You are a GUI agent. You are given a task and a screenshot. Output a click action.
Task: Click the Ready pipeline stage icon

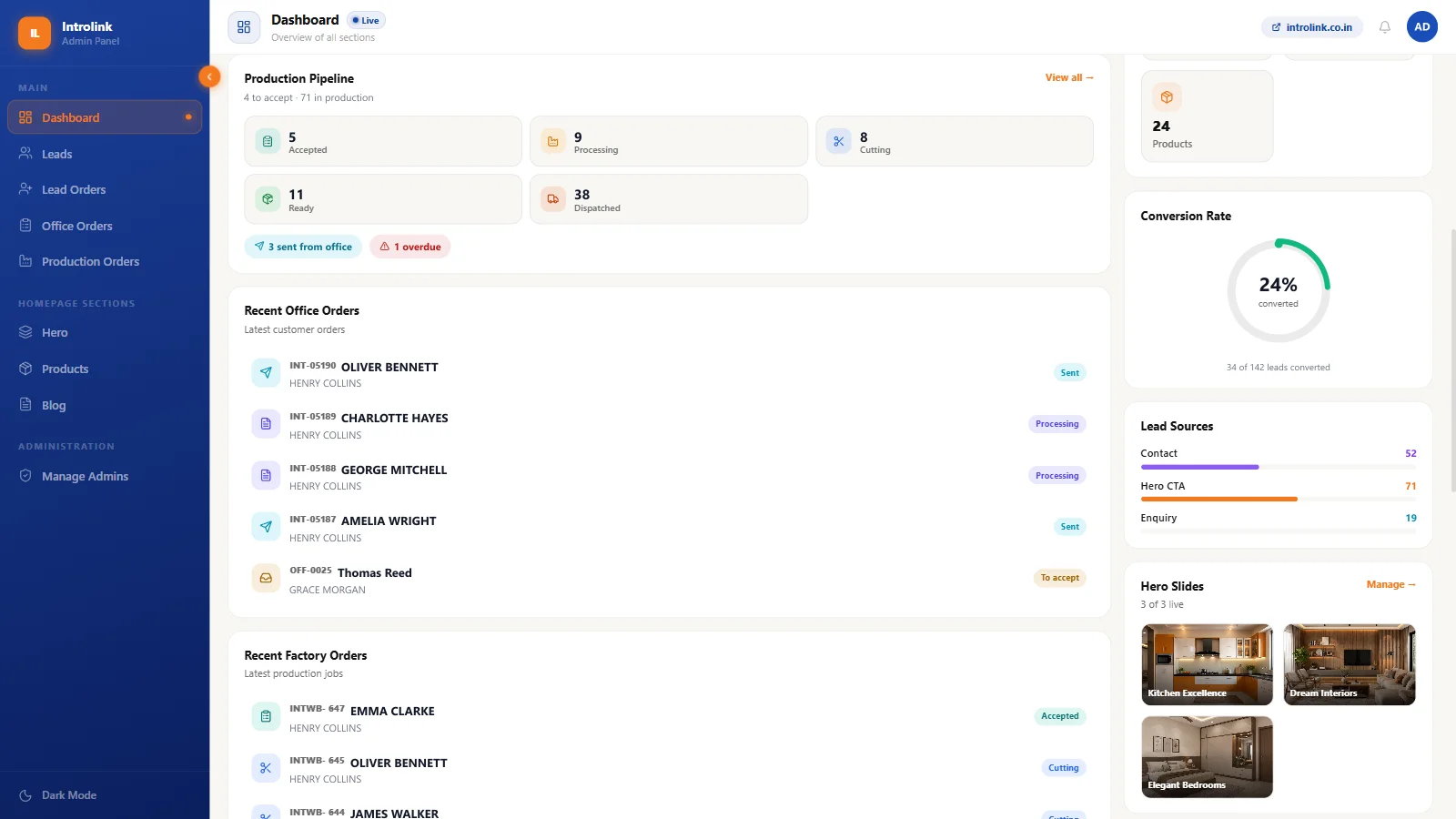[x=268, y=198]
